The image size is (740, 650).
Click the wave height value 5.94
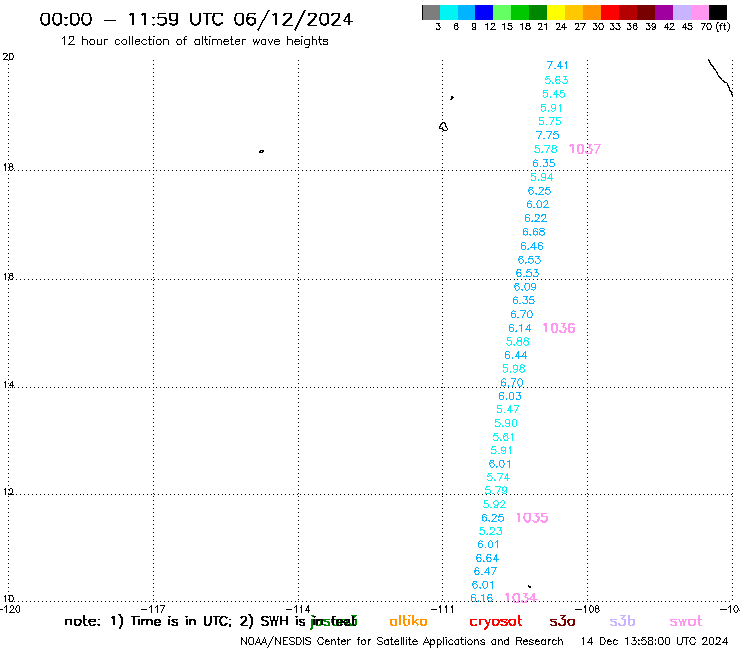pos(541,177)
